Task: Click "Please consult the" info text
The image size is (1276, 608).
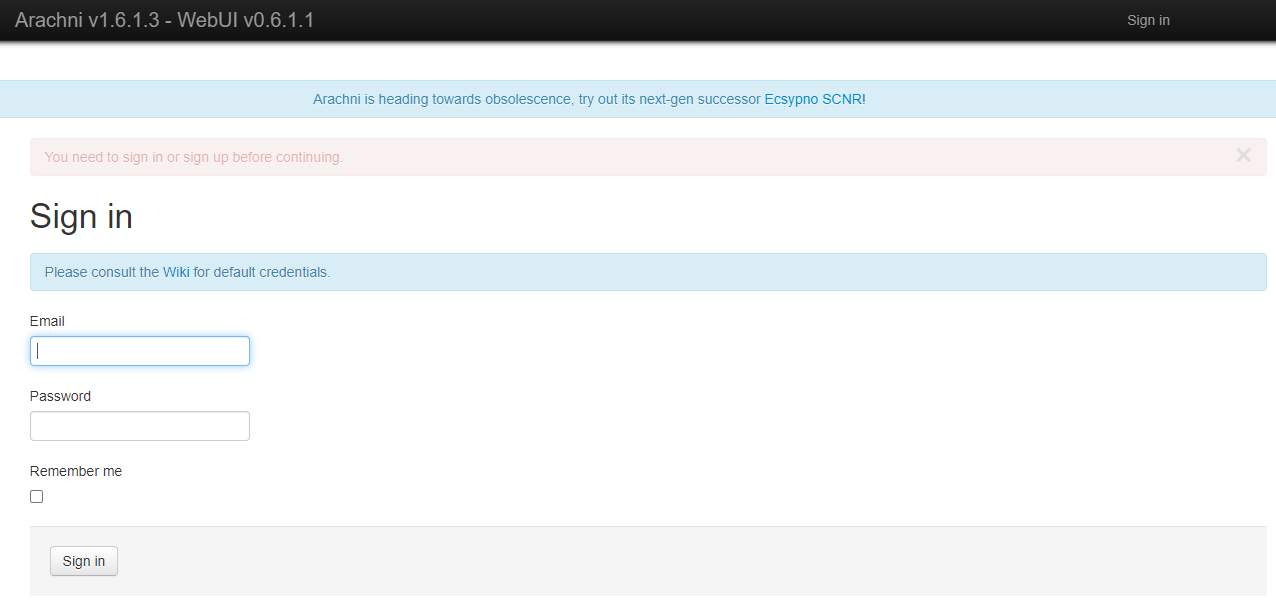Action: tap(101, 272)
